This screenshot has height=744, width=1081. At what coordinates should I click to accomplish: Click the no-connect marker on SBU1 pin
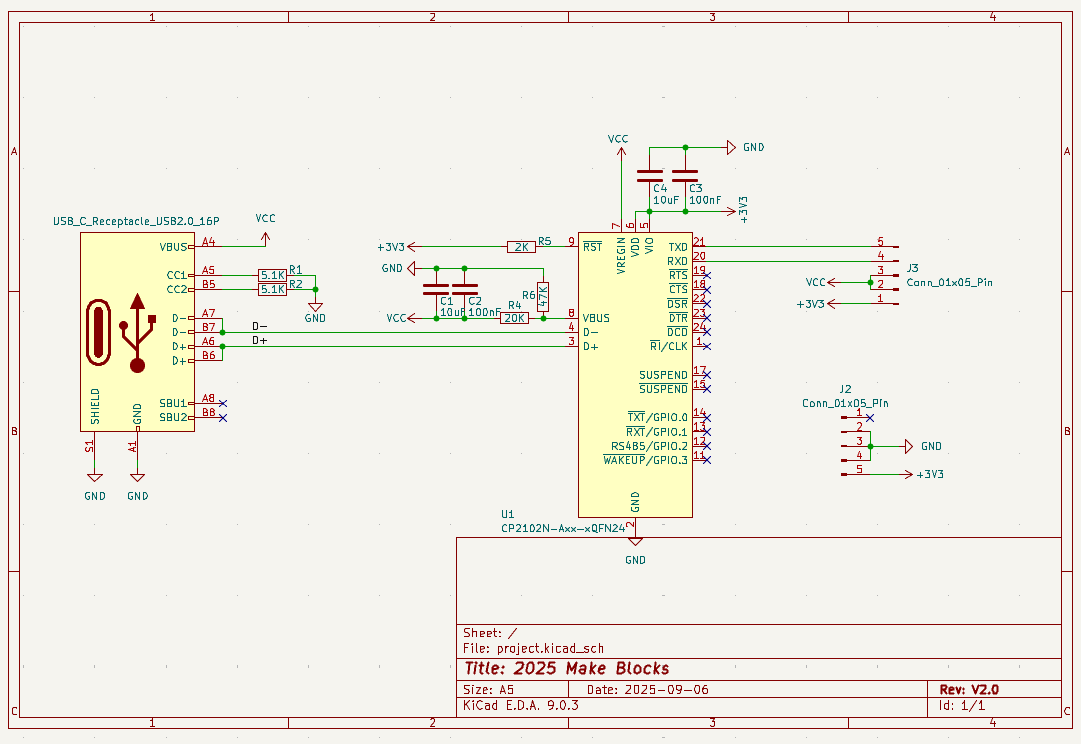point(222,403)
